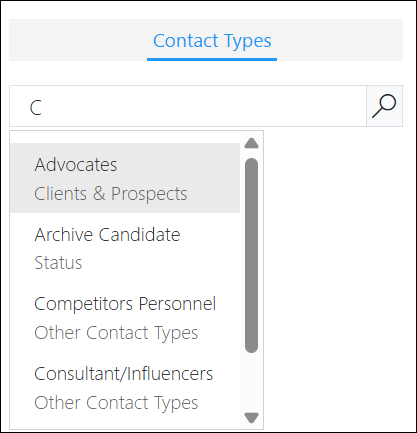The width and height of the screenshot is (417, 433).
Task: Click the blue underline beneath Contact Types
Action: [212, 59]
